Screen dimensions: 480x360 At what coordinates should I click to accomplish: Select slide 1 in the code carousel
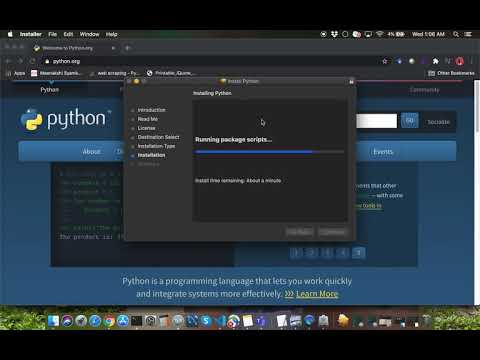click(296, 253)
